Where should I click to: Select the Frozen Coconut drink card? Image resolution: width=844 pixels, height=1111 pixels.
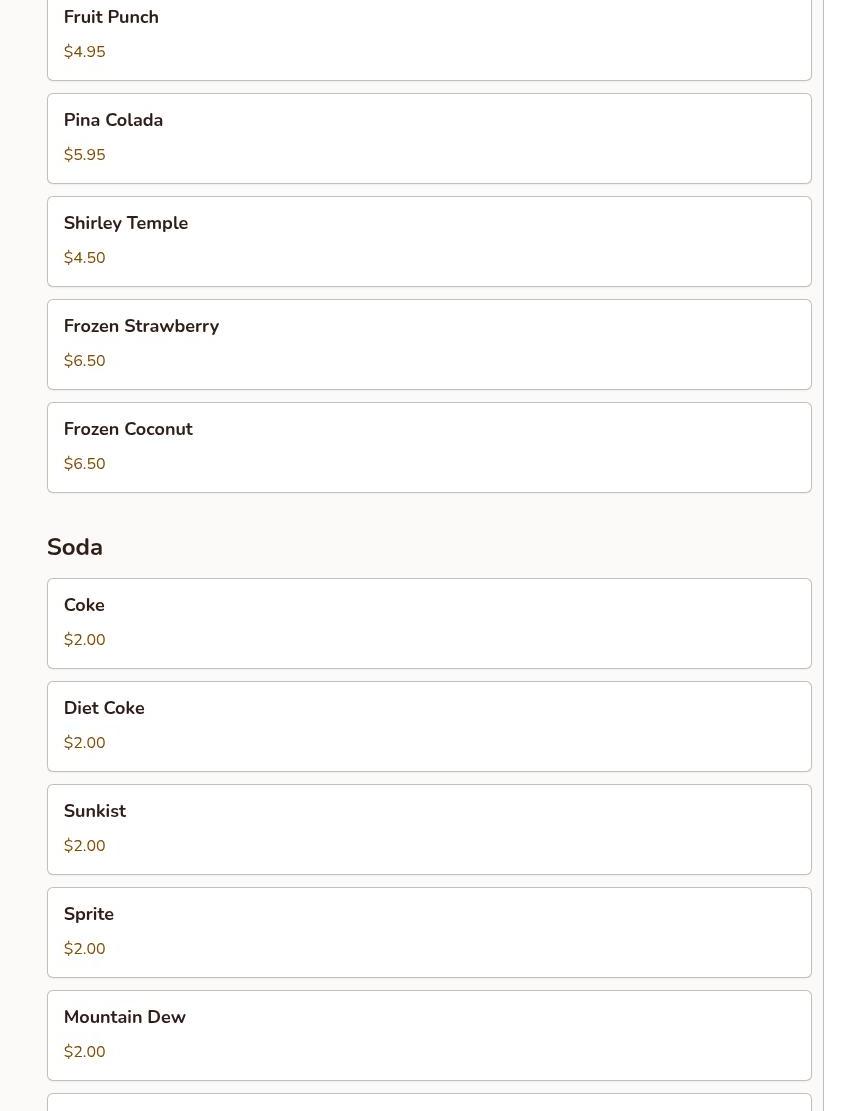429,447
